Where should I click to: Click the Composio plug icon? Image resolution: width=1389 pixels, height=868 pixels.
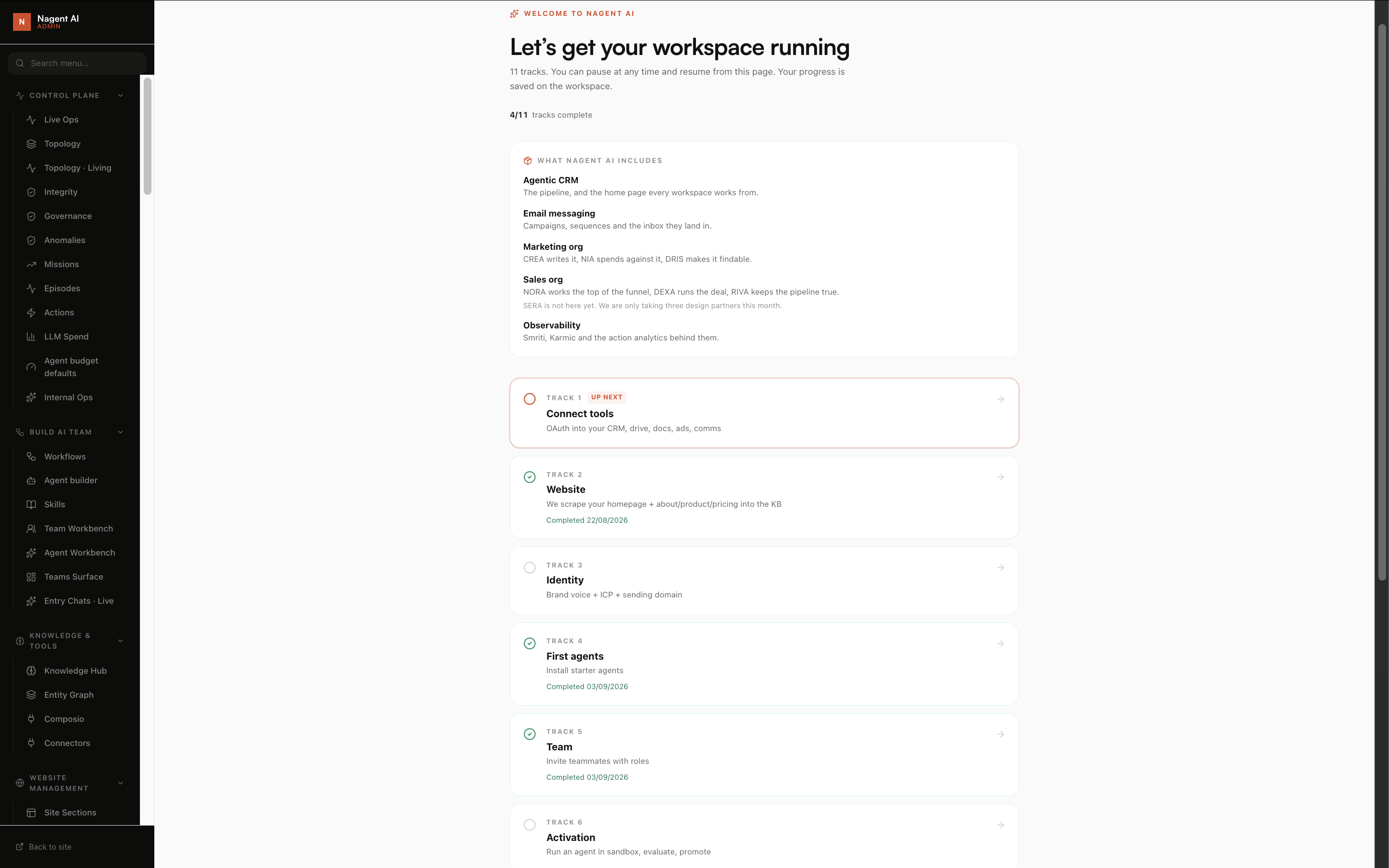click(x=31, y=719)
